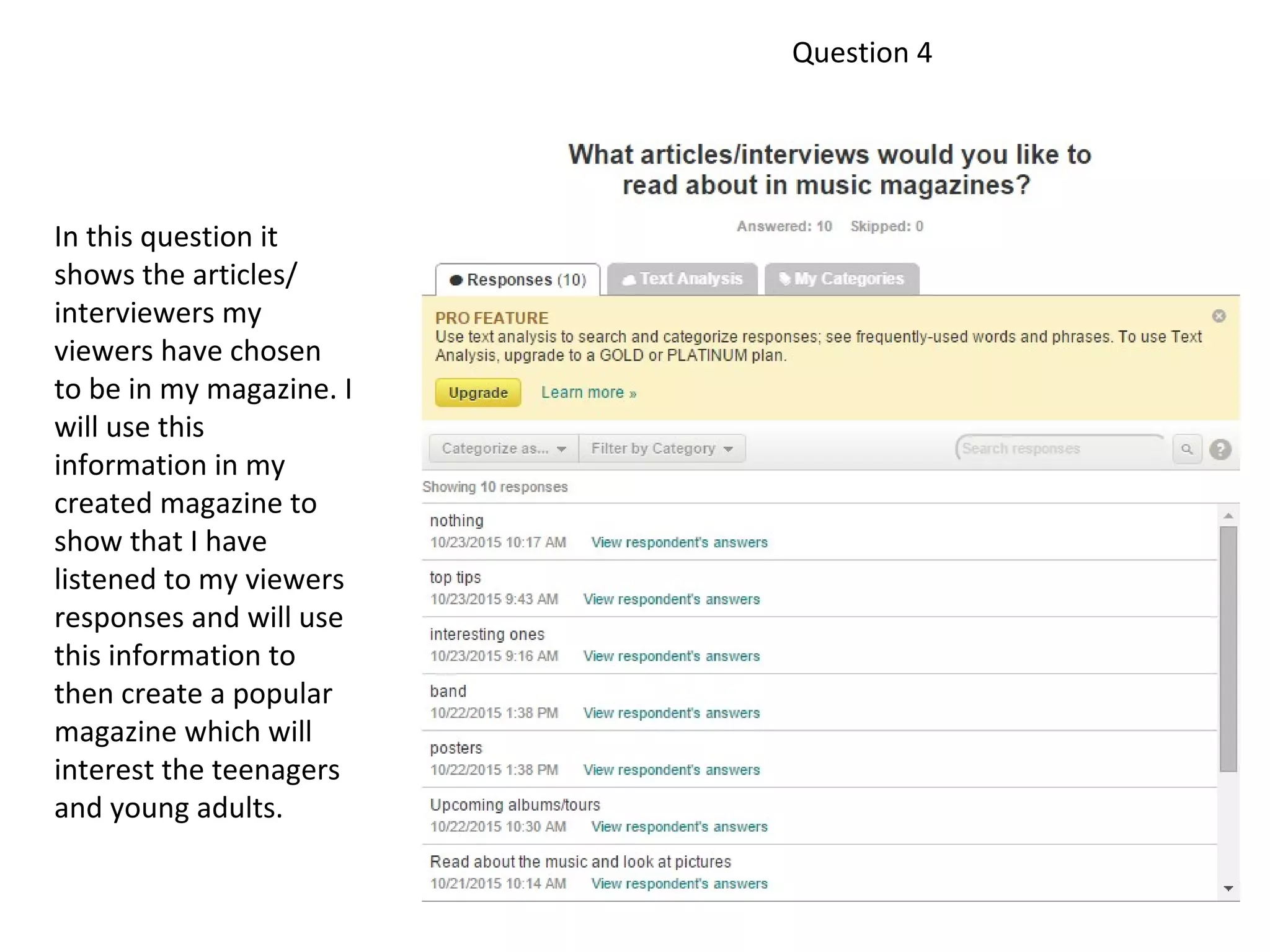Screen dimensions: 1270x952
Task: View respondent's answers for "interesting ones"
Action: [672, 656]
